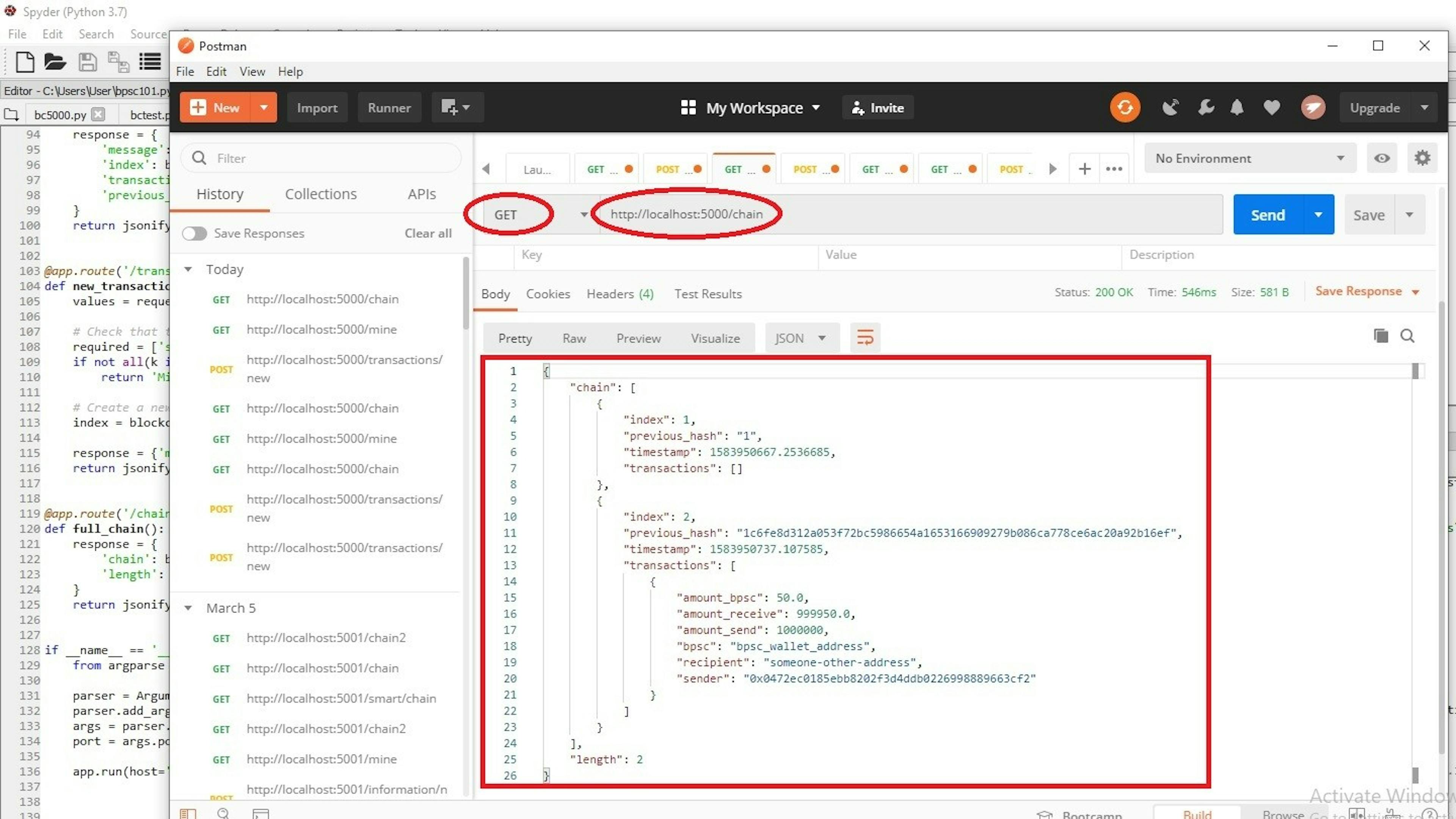The width and height of the screenshot is (1456, 819).
Task: Switch response view to Visualize
Action: click(x=715, y=338)
